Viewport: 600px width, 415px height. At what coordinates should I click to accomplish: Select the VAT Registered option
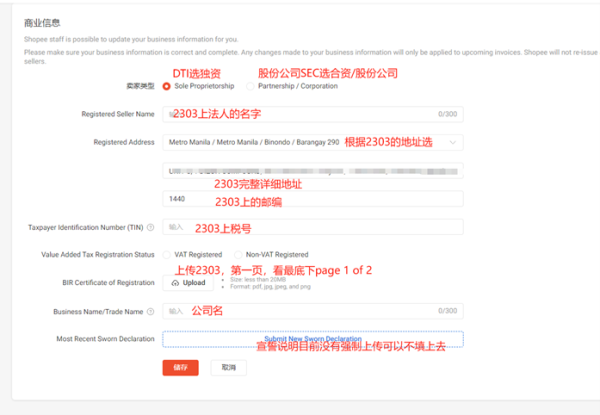(x=167, y=255)
